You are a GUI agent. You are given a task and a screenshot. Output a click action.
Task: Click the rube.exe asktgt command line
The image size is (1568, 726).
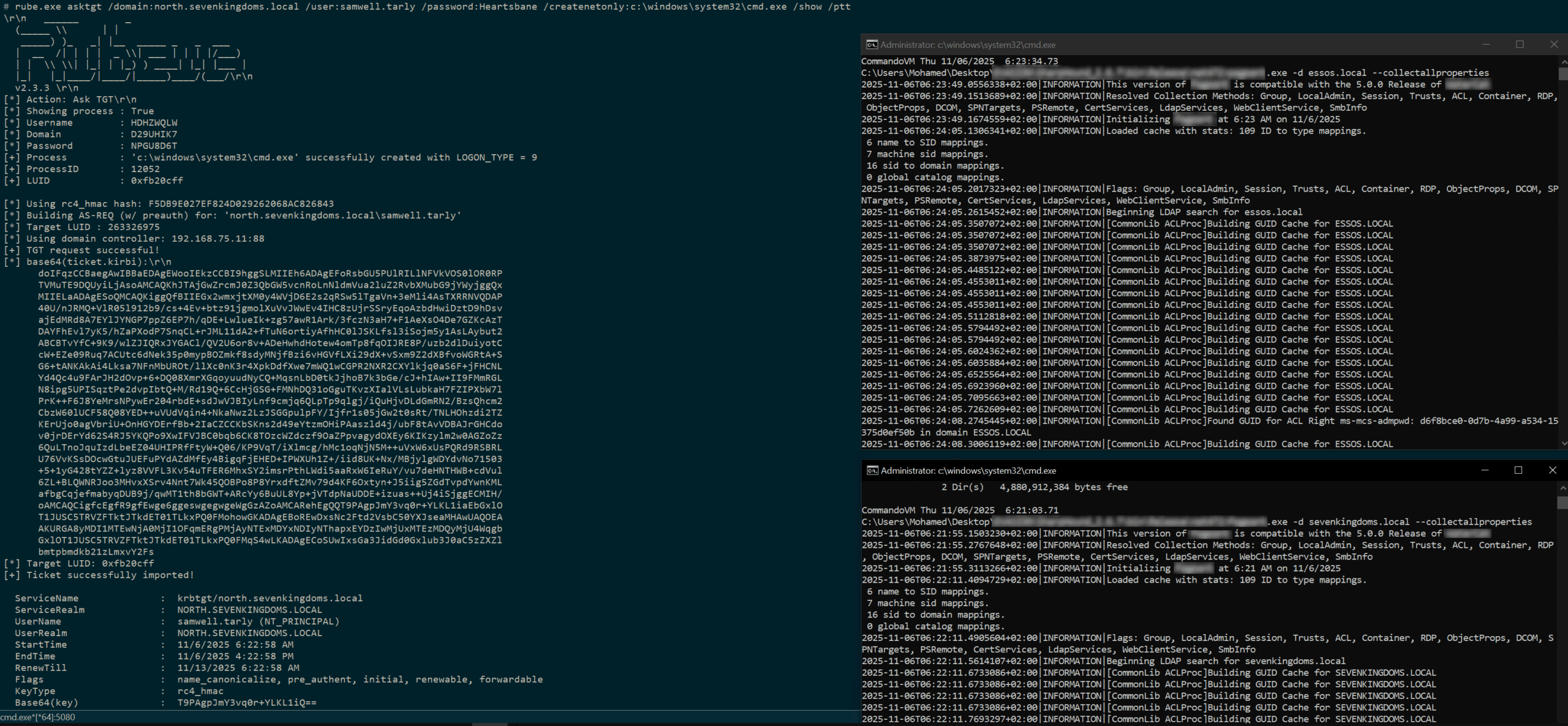[429, 7]
